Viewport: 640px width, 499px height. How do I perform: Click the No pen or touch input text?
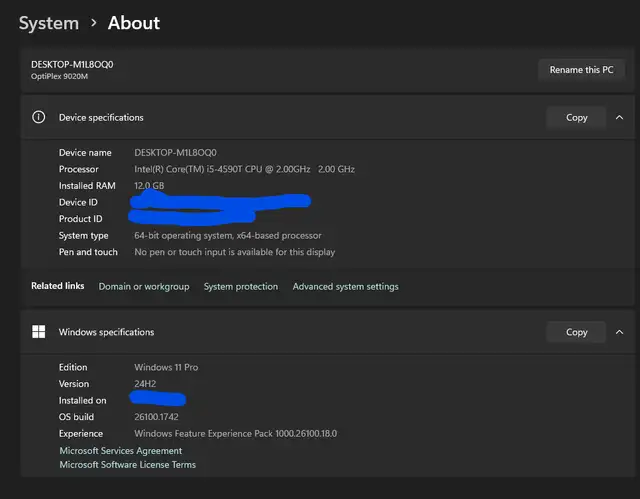click(x=235, y=252)
